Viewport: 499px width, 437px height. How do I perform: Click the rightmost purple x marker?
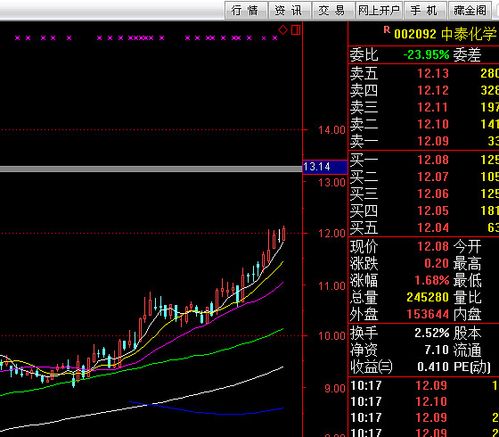point(275,38)
